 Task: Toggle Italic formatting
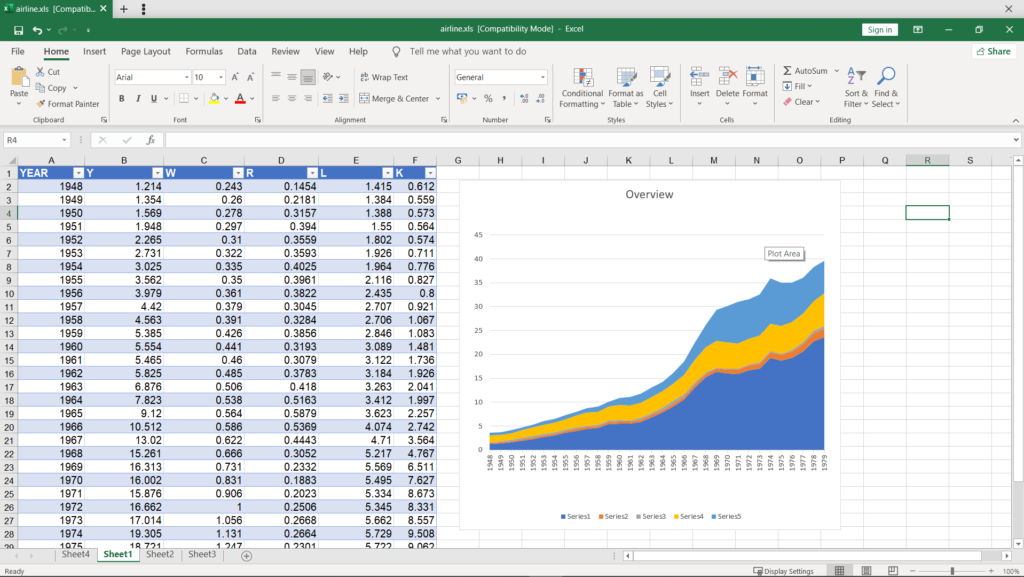pyautogui.click(x=138, y=99)
